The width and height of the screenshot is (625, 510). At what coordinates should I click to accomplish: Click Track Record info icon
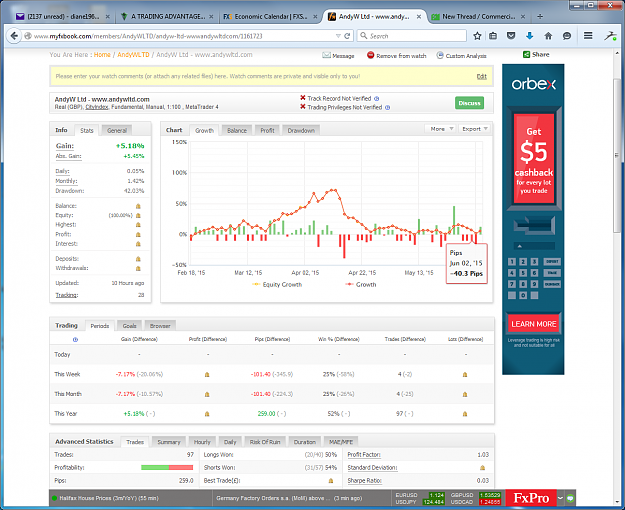click(x=377, y=98)
